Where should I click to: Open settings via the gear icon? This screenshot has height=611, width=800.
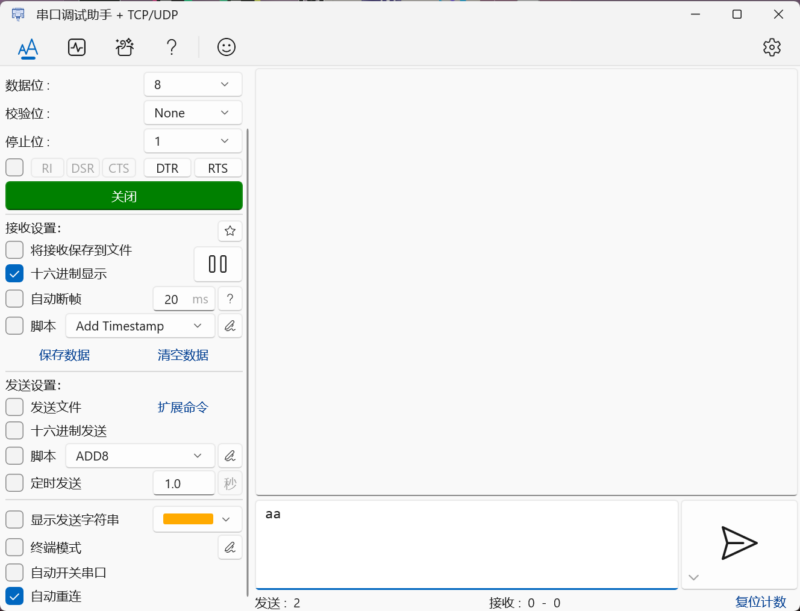[771, 47]
